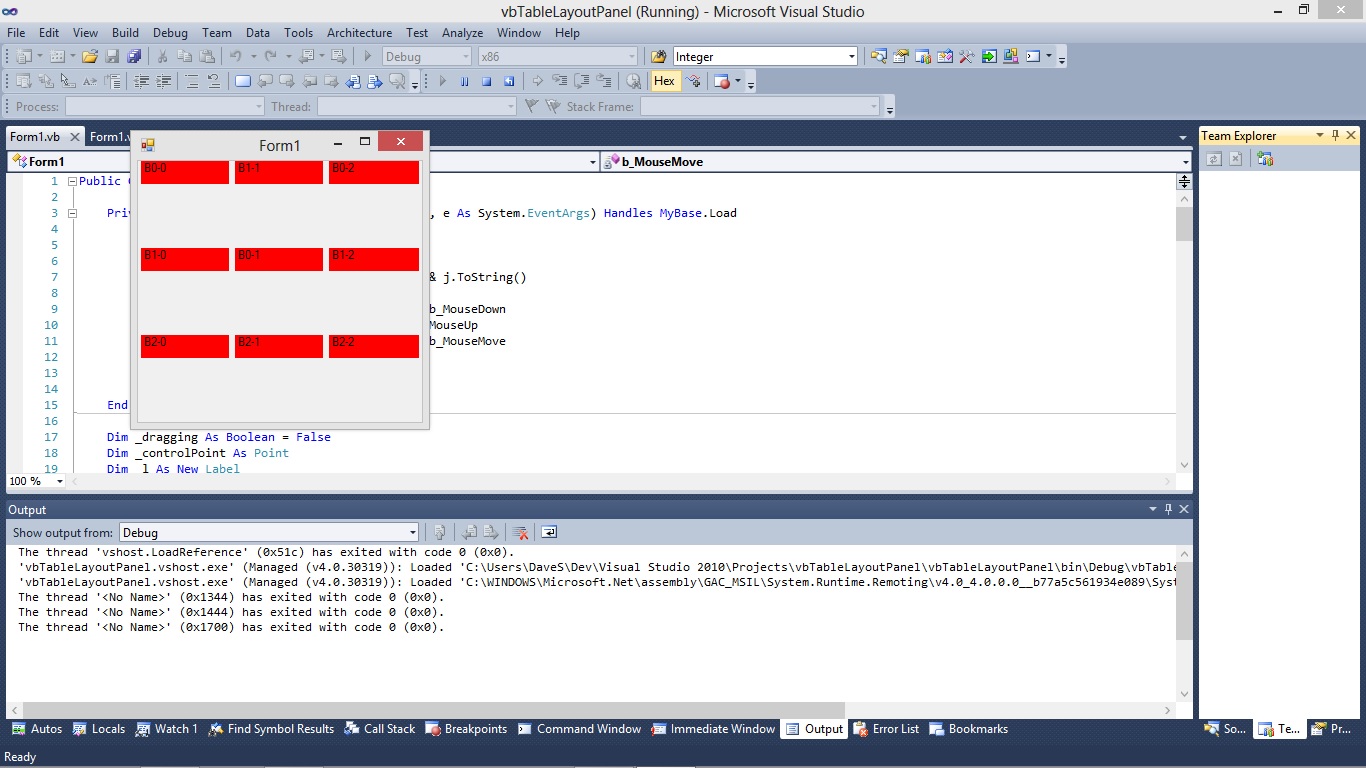This screenshot has width=1366, height=768.
Task: Click the red B2-2 label on Form1
Action: pyautogui.click(x=373, y=346)
